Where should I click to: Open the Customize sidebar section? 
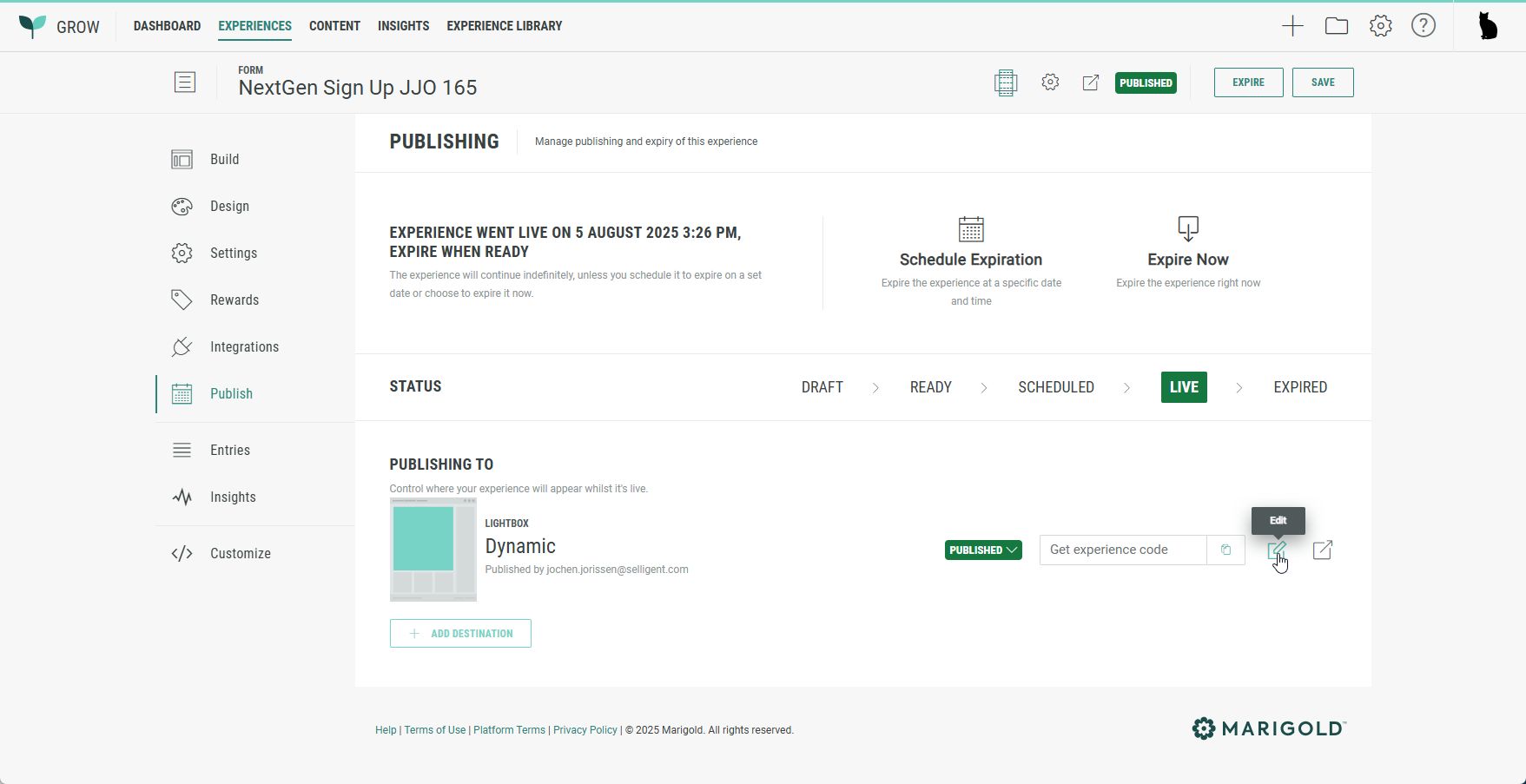tap(240, 554)
